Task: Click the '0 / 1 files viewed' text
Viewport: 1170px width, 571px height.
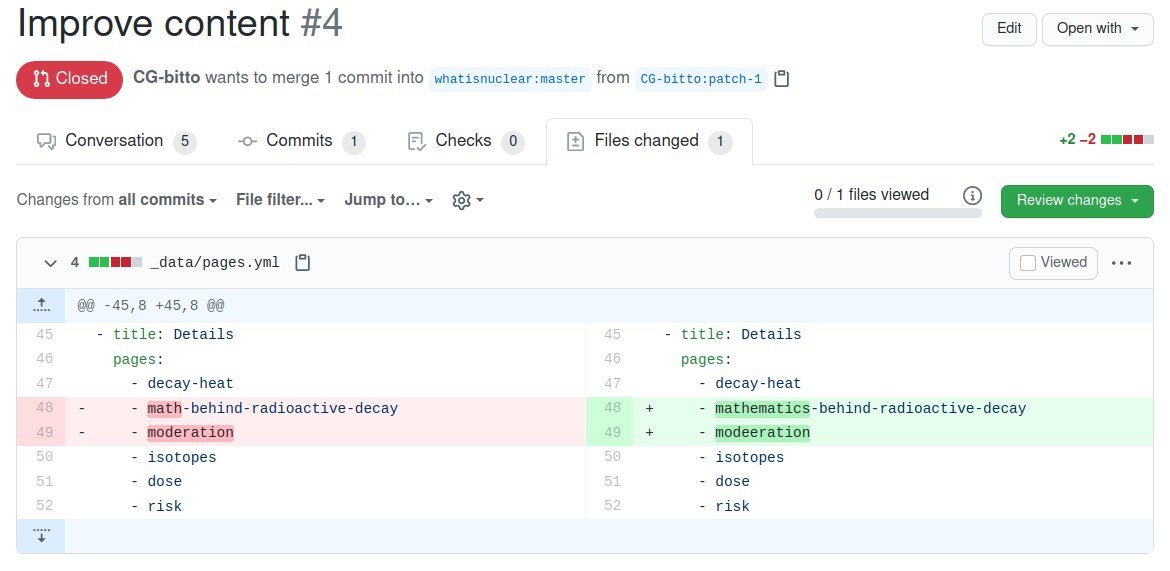Action: [872, 195]
